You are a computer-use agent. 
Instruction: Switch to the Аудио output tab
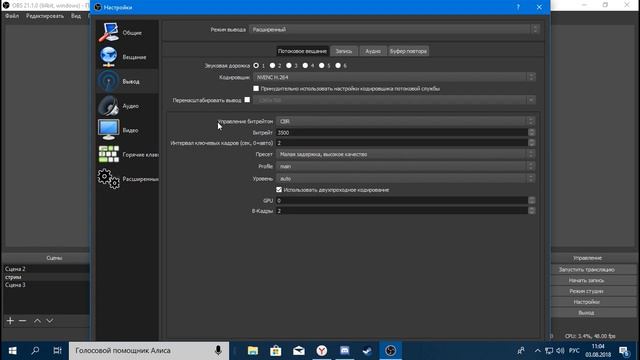pos(373,51)
